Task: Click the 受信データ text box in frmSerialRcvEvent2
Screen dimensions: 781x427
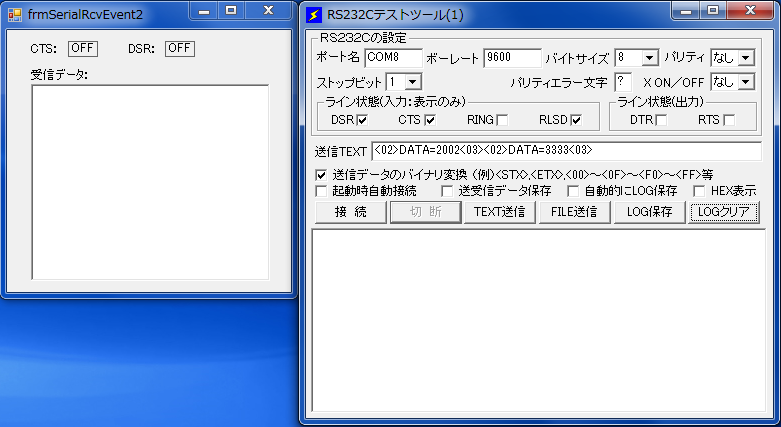Action: (x=150, y=182)
